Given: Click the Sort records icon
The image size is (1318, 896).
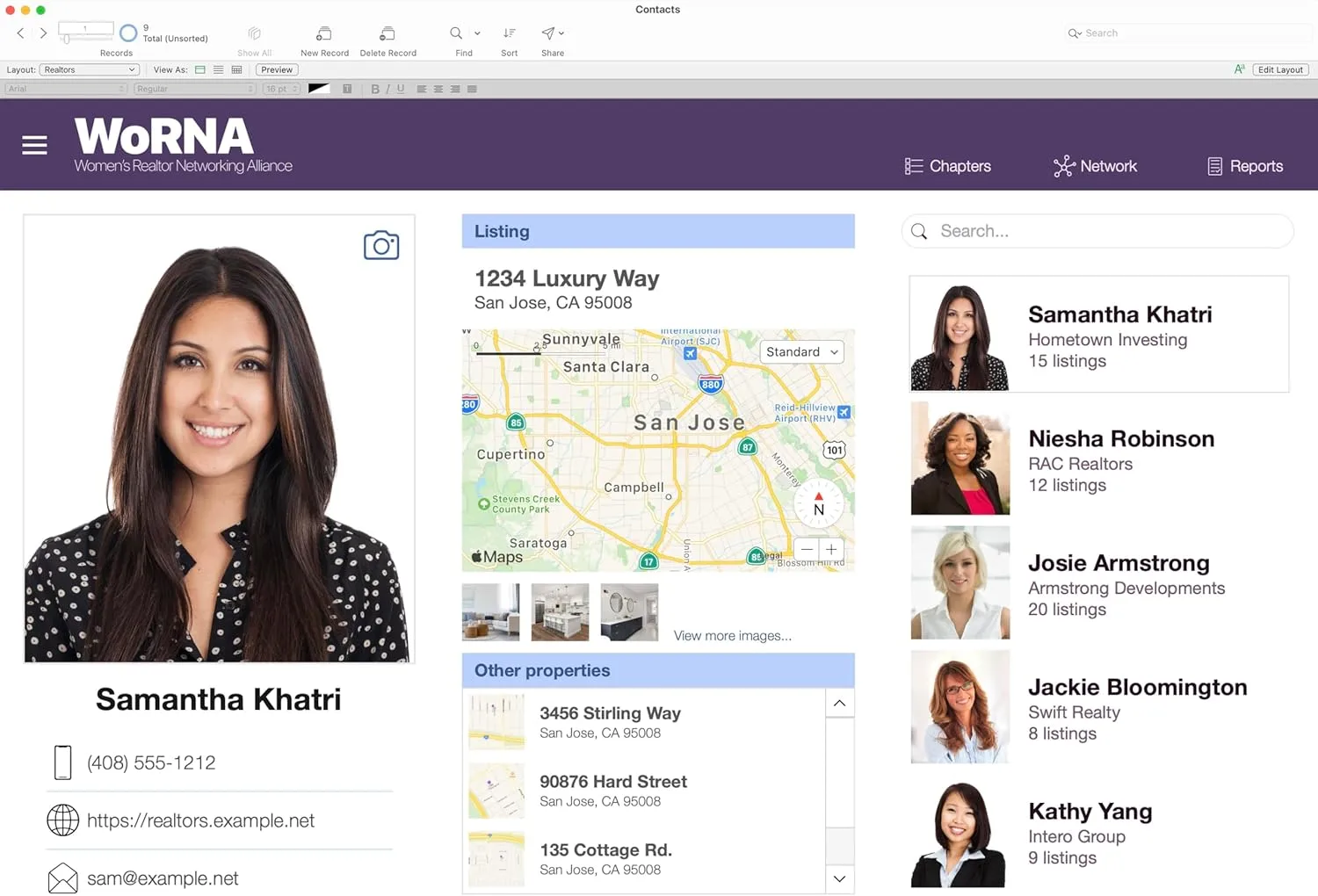Looking at the screenshot, I should tap(509, 33).
